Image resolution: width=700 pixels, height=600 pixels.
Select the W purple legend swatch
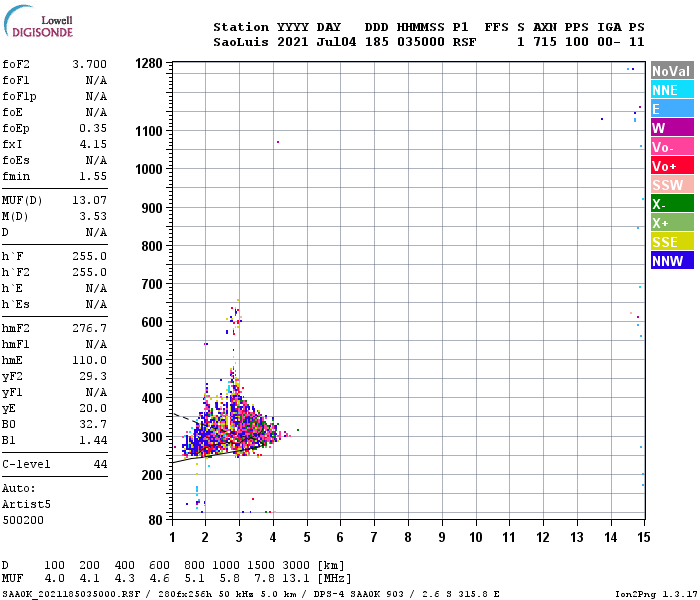tap(672, 128)
